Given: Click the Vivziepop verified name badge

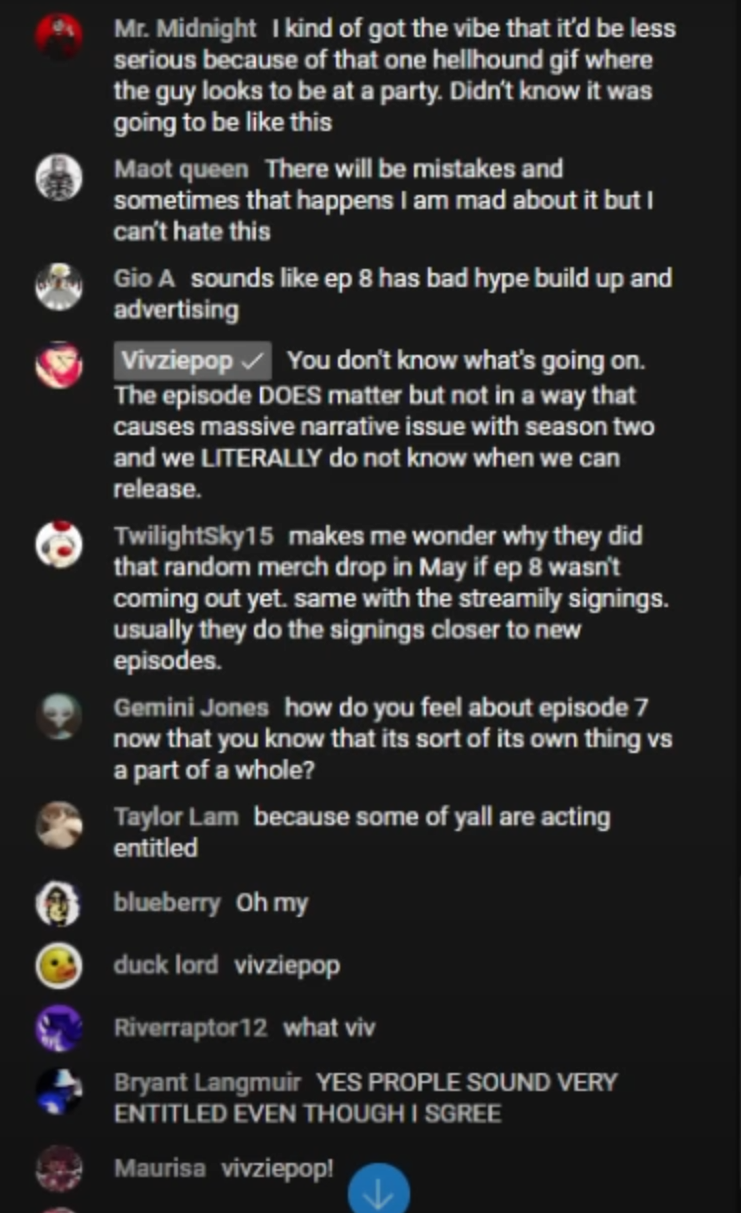Looking at the screenshot, I should point(192,361).
